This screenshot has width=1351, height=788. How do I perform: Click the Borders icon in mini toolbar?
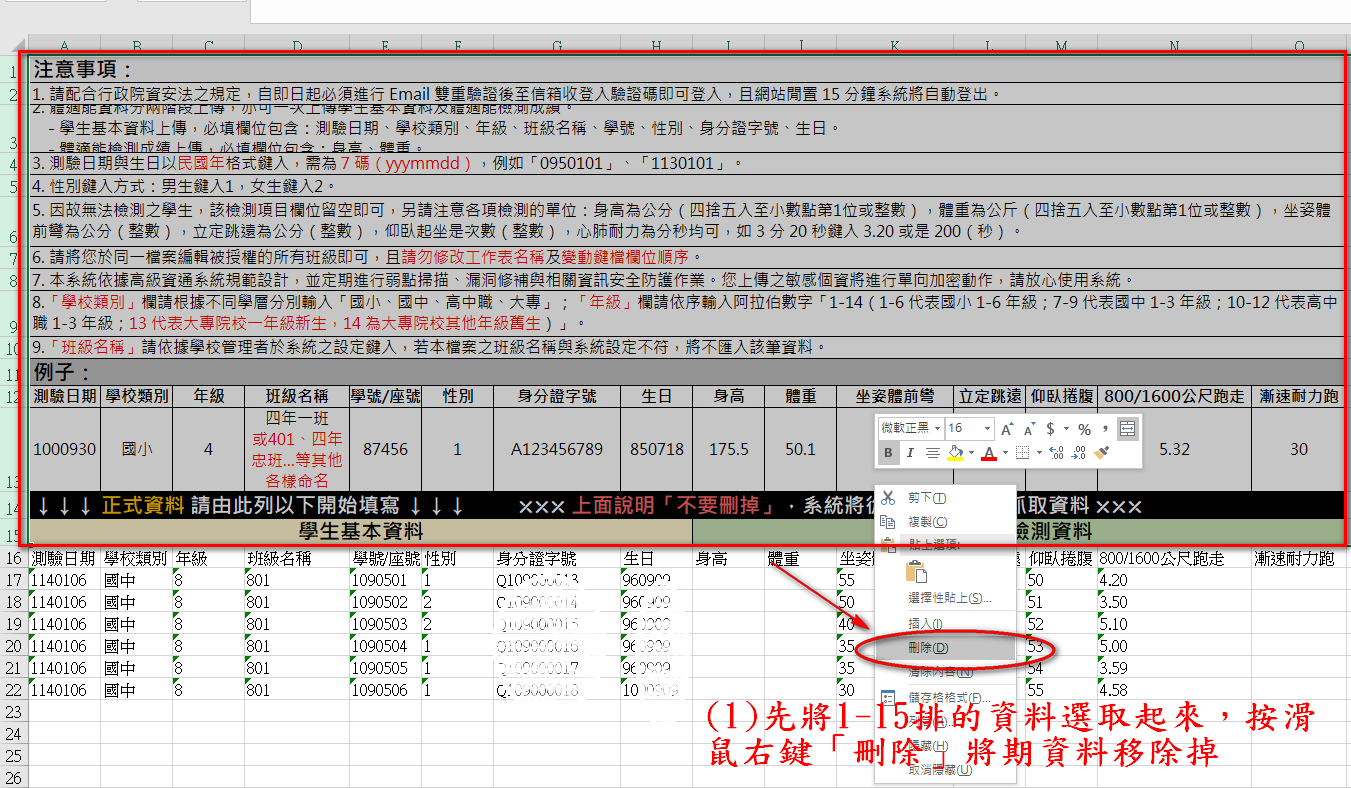pos(1022,453)
